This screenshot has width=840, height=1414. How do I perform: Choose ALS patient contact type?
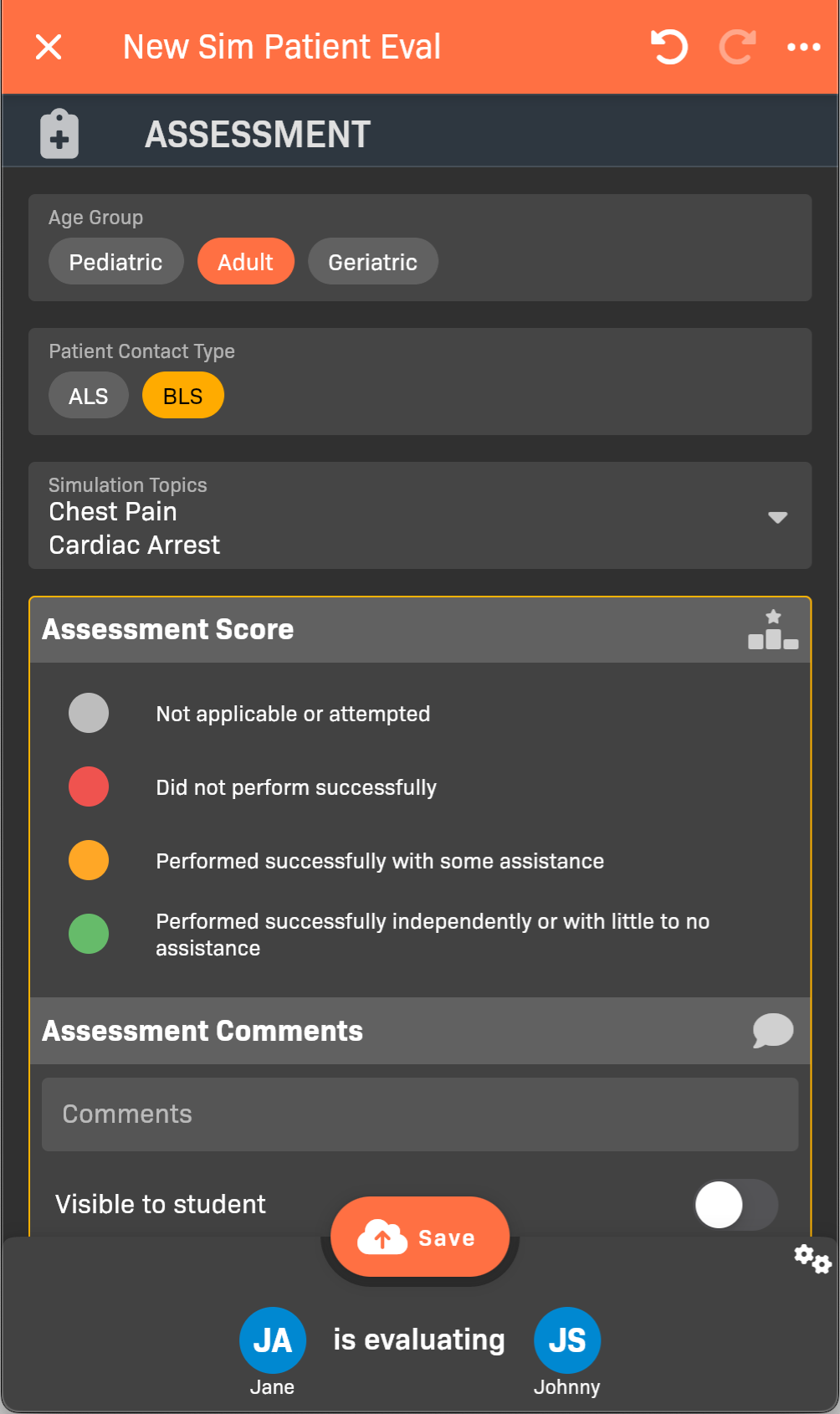click(89, 396)
